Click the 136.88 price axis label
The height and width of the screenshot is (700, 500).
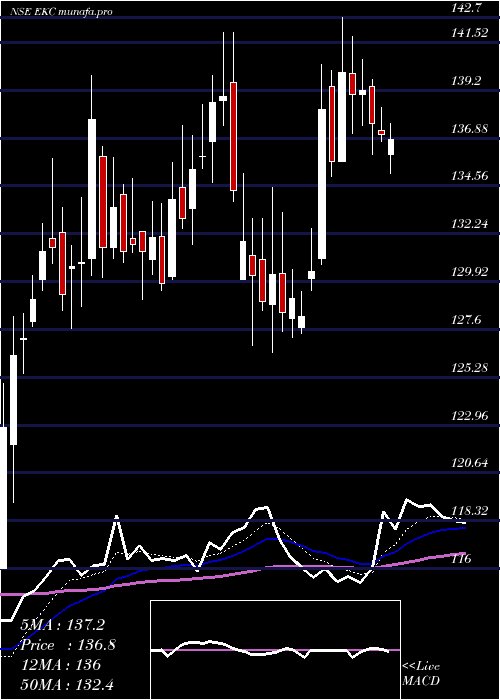point(469,129)
